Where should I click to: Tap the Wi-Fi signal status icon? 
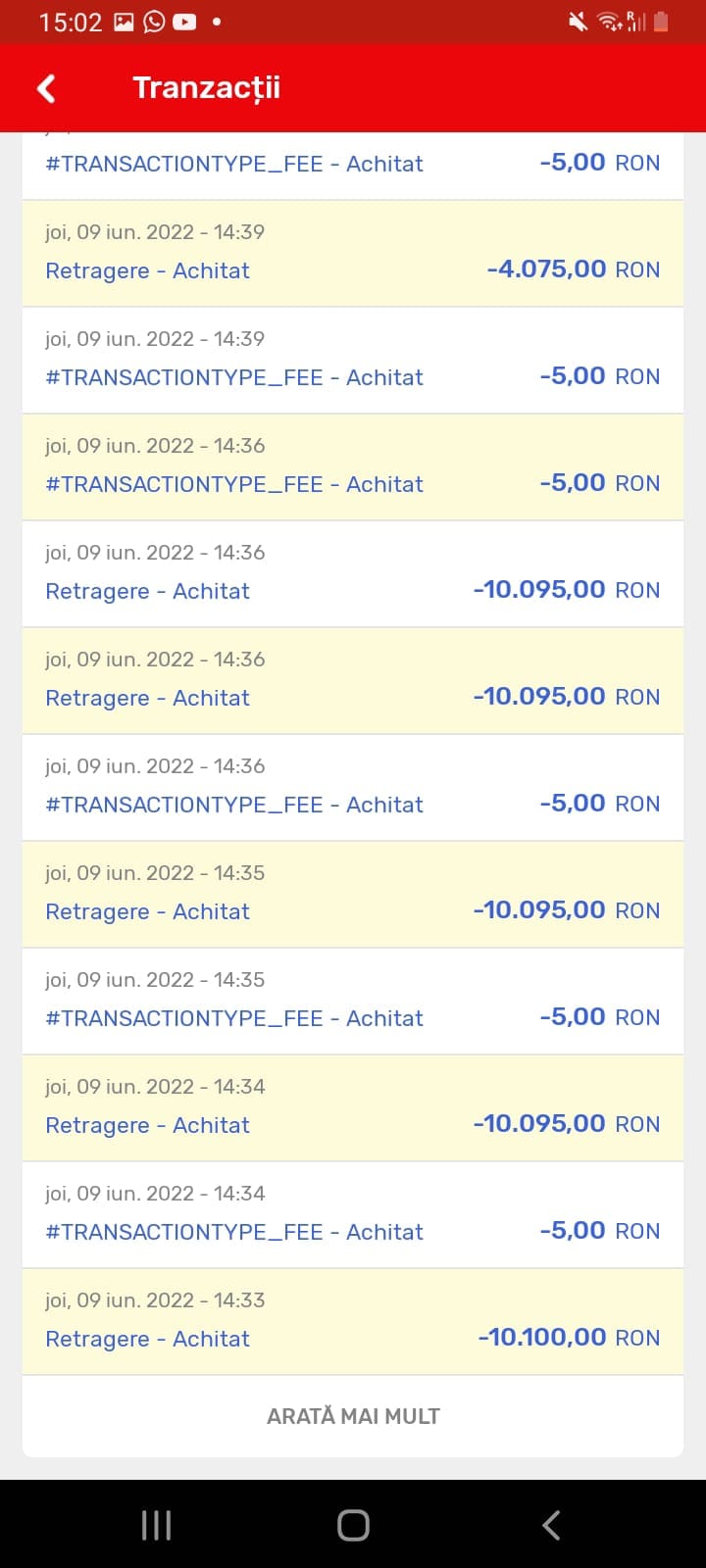click(610, 22)
